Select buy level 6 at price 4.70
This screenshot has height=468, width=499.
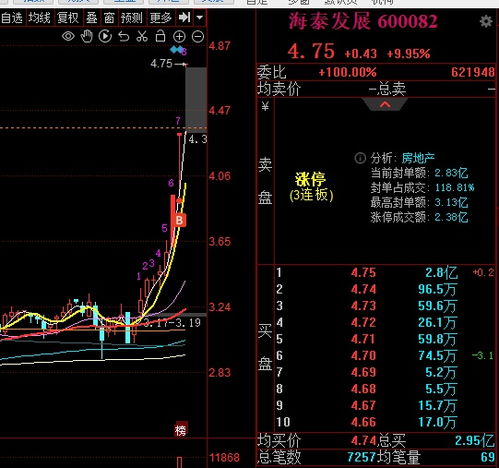[385, 356]
